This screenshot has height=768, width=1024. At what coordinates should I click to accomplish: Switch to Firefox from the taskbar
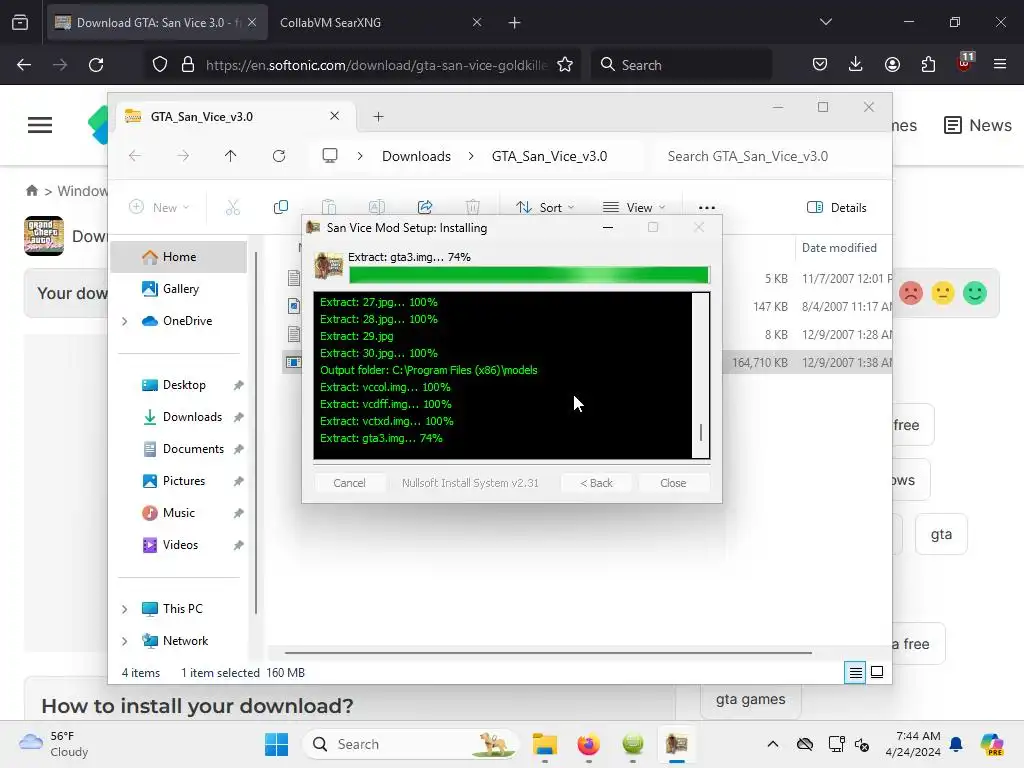tap(588, 744)
